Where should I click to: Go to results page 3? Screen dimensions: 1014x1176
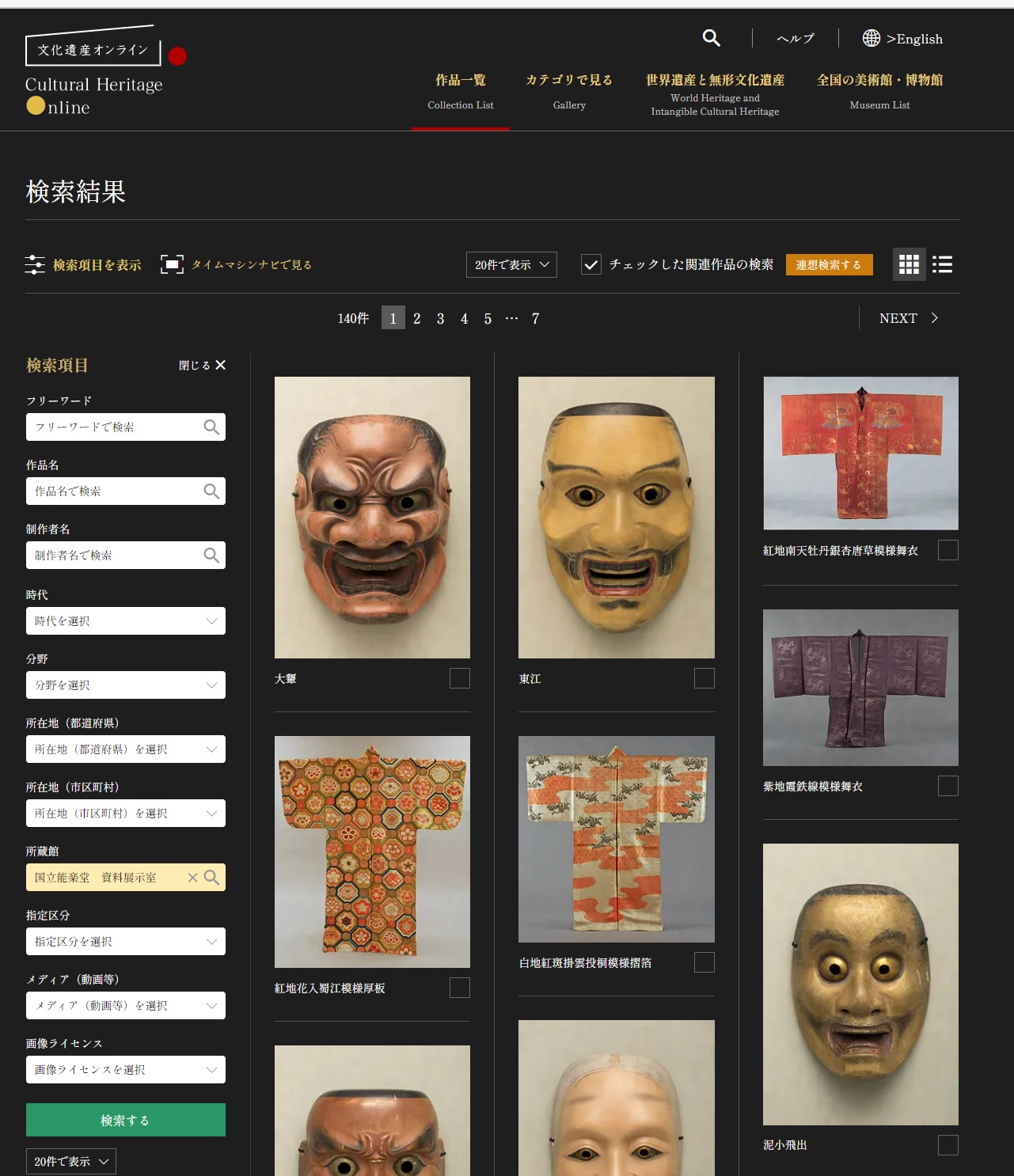[x=440, y=318]
